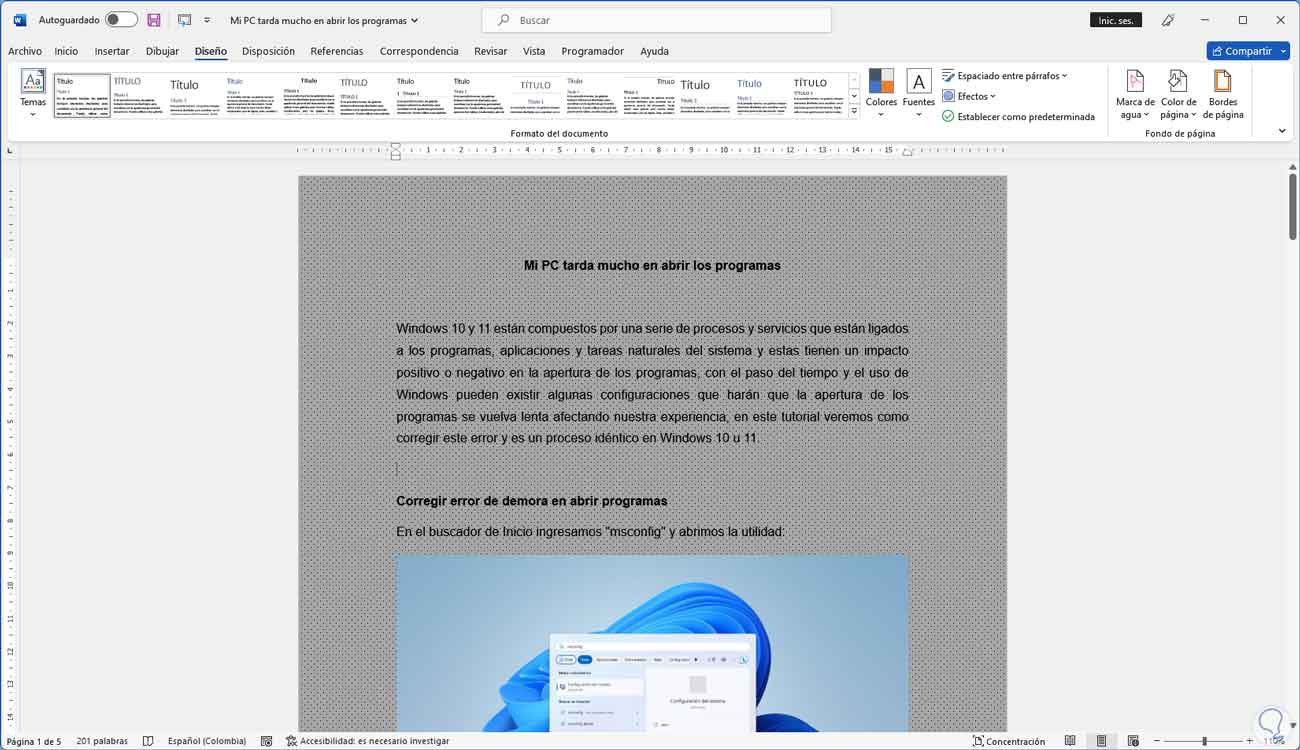Screen dimensions: 1300x750
Task: Open the Ayuda tab
Action: tap(654, 51)
